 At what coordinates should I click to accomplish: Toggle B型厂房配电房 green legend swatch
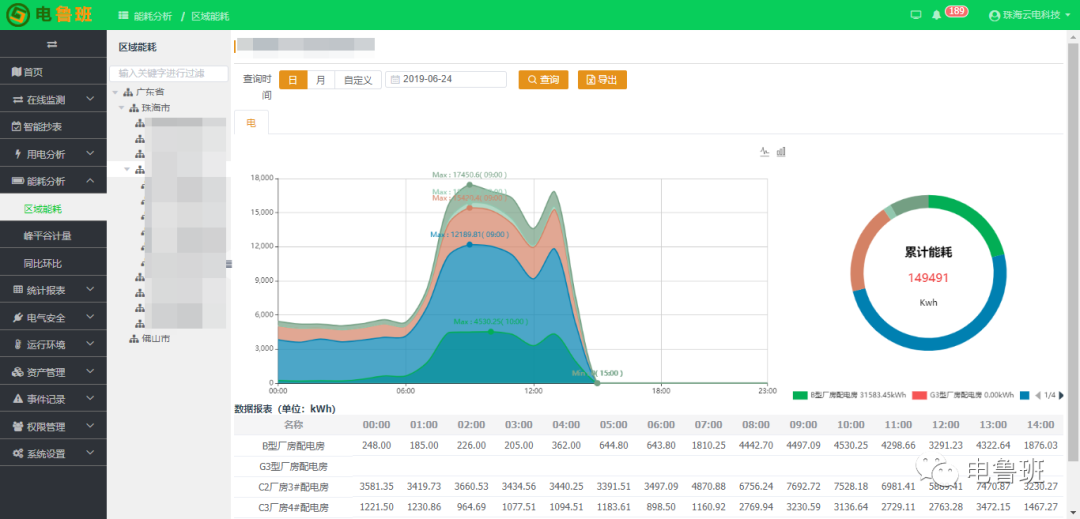click(x=799, y=395)
